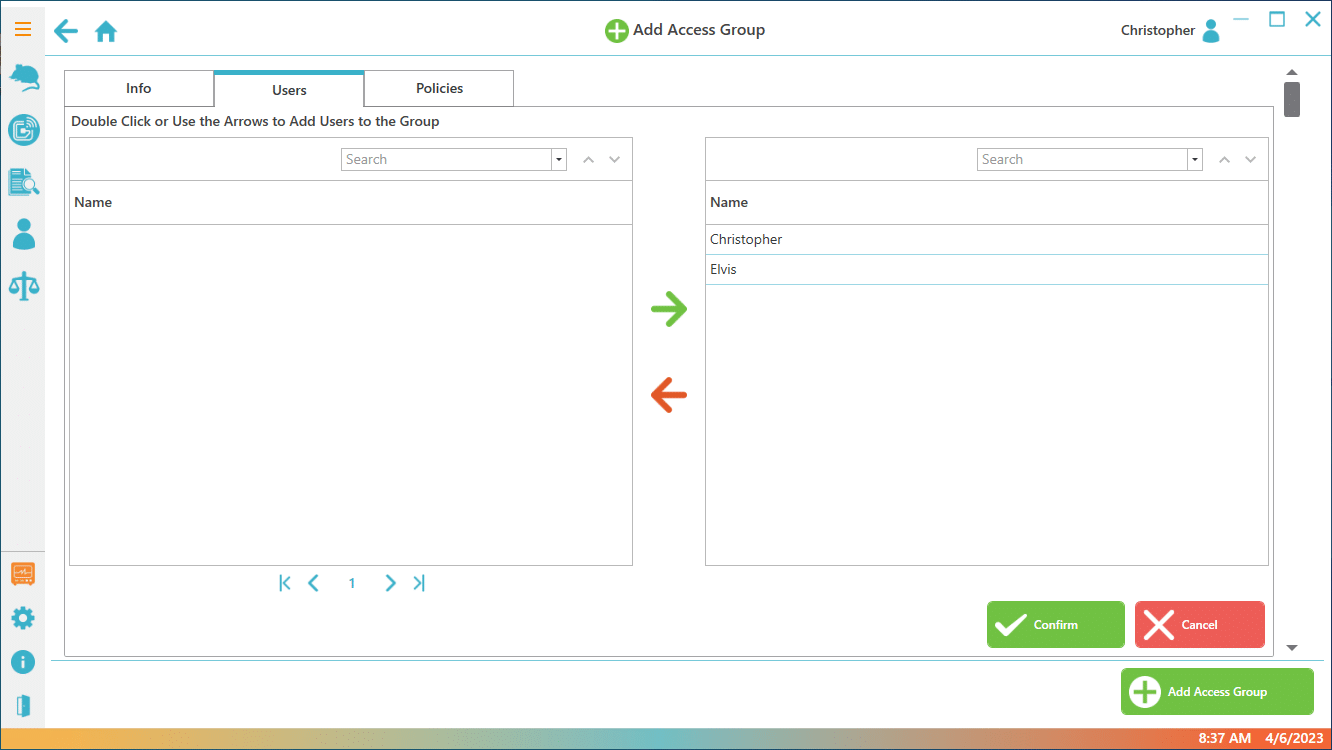The width and height of the screenshot is (1332, 750).
Task: Open the info icon in sidebar
Action: [x=23, y=662]
